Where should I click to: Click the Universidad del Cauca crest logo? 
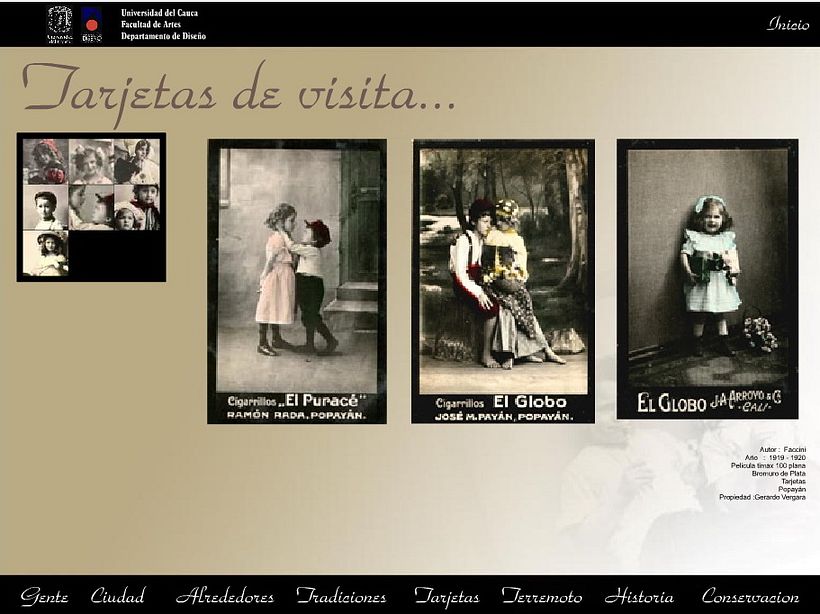click(x=60, y=24)
